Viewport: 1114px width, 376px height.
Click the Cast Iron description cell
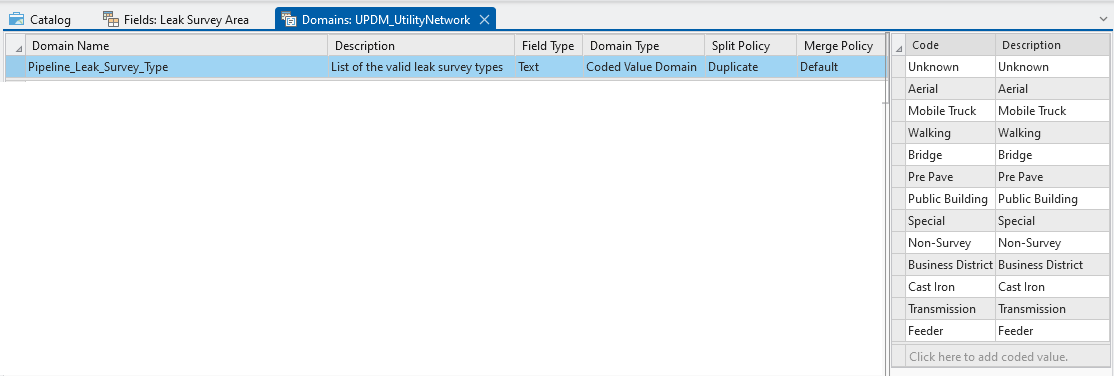(1051, 287)
